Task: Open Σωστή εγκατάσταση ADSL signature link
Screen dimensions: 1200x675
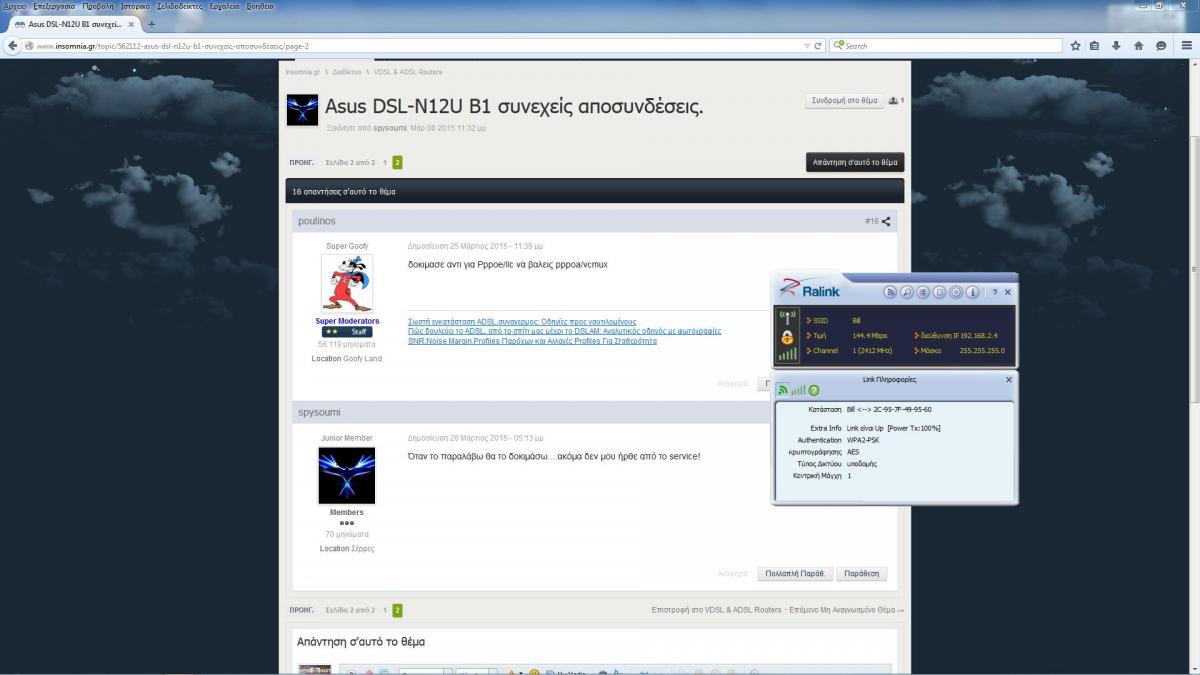Action: tap(522, 321)
